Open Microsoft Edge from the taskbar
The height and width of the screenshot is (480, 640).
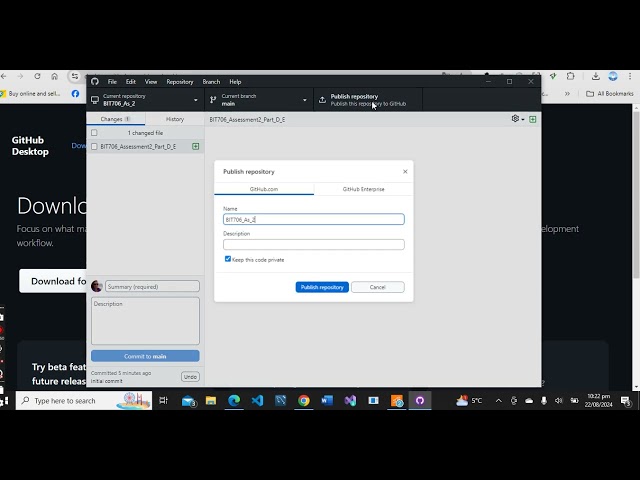[234, 401]
